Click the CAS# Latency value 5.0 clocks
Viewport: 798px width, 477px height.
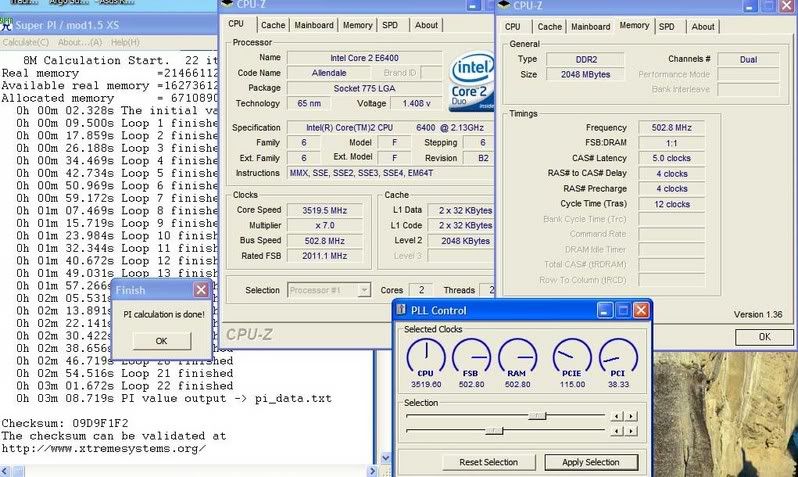click(672, 158)
